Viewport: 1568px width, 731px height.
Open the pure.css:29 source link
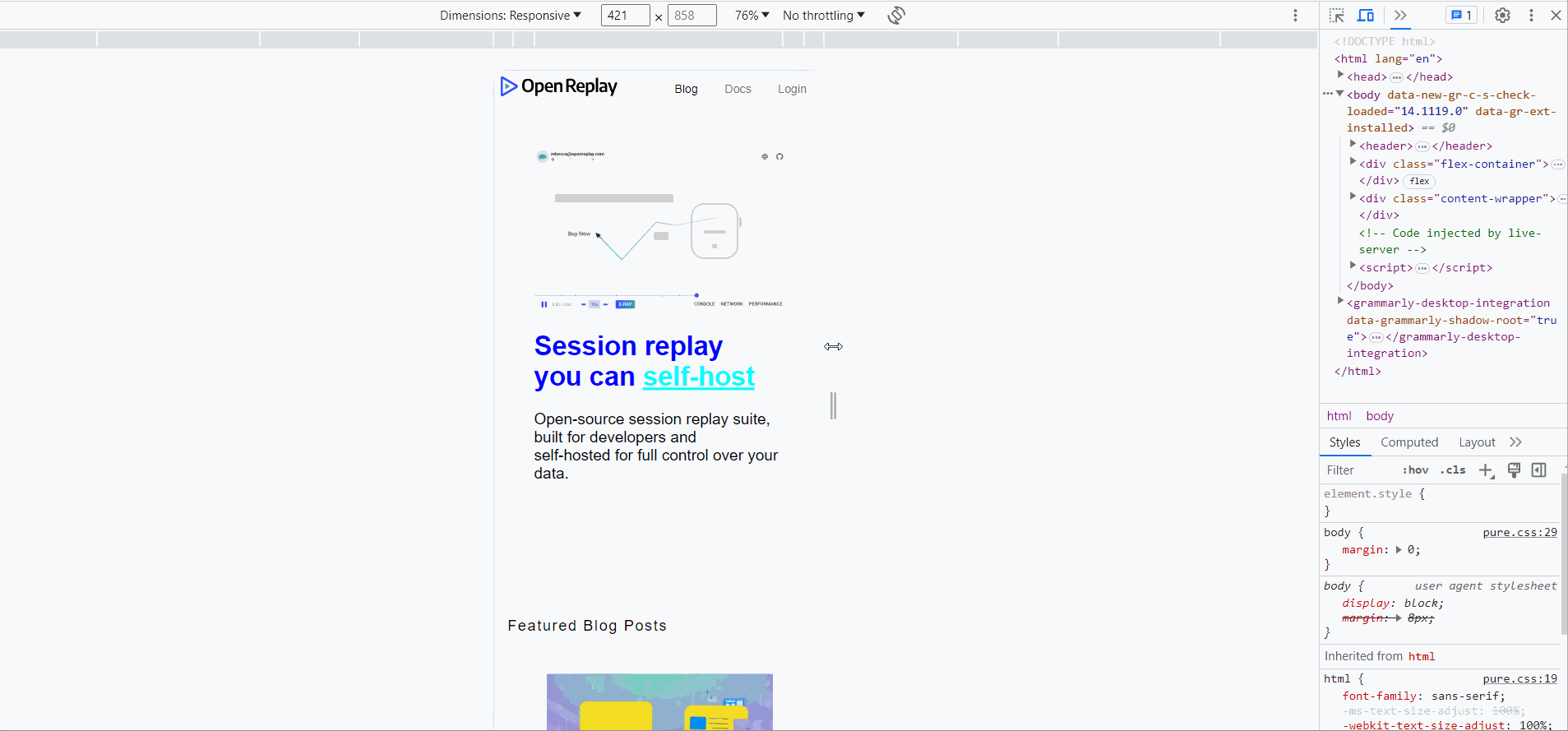tap(1519, 533)
